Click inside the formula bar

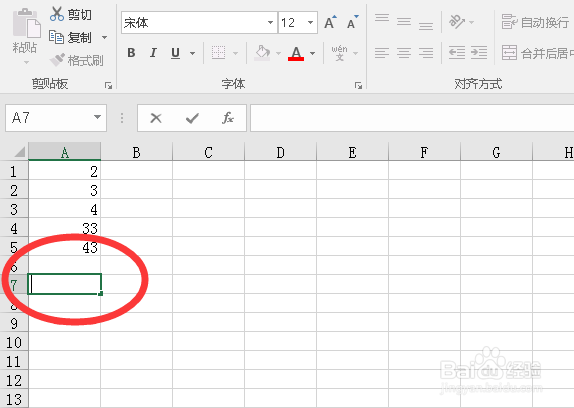(x=412, y=118)
